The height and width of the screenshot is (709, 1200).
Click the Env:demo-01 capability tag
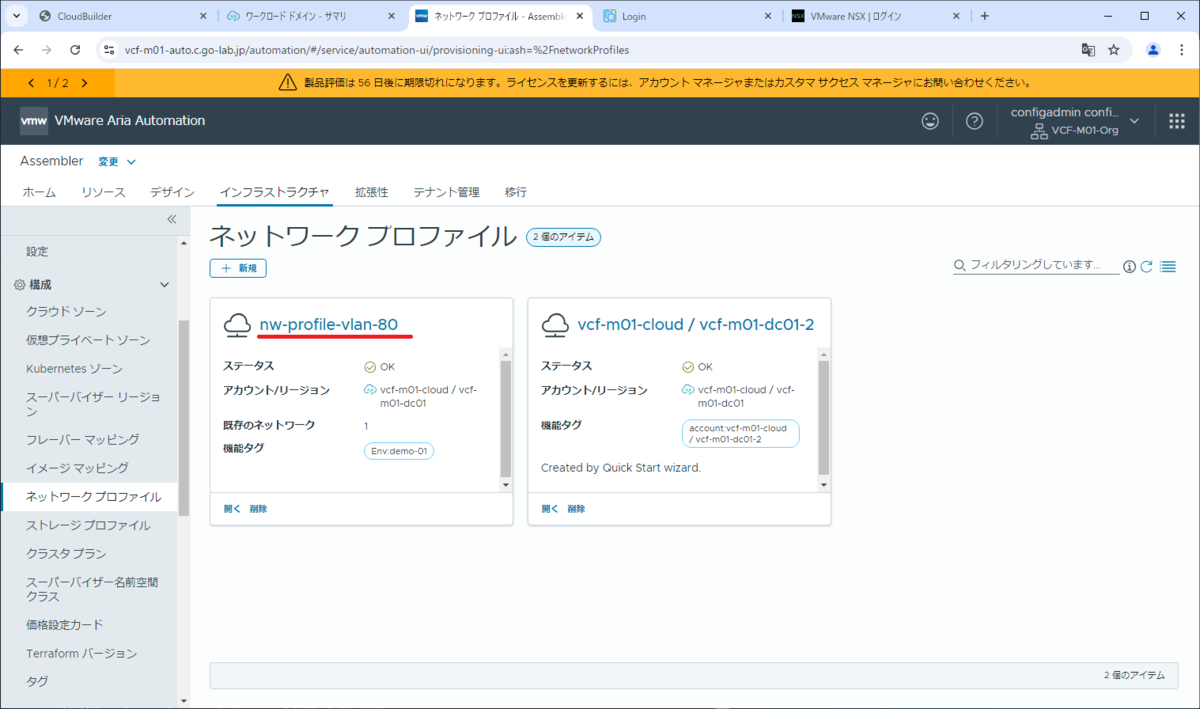[x=399, y=451]
